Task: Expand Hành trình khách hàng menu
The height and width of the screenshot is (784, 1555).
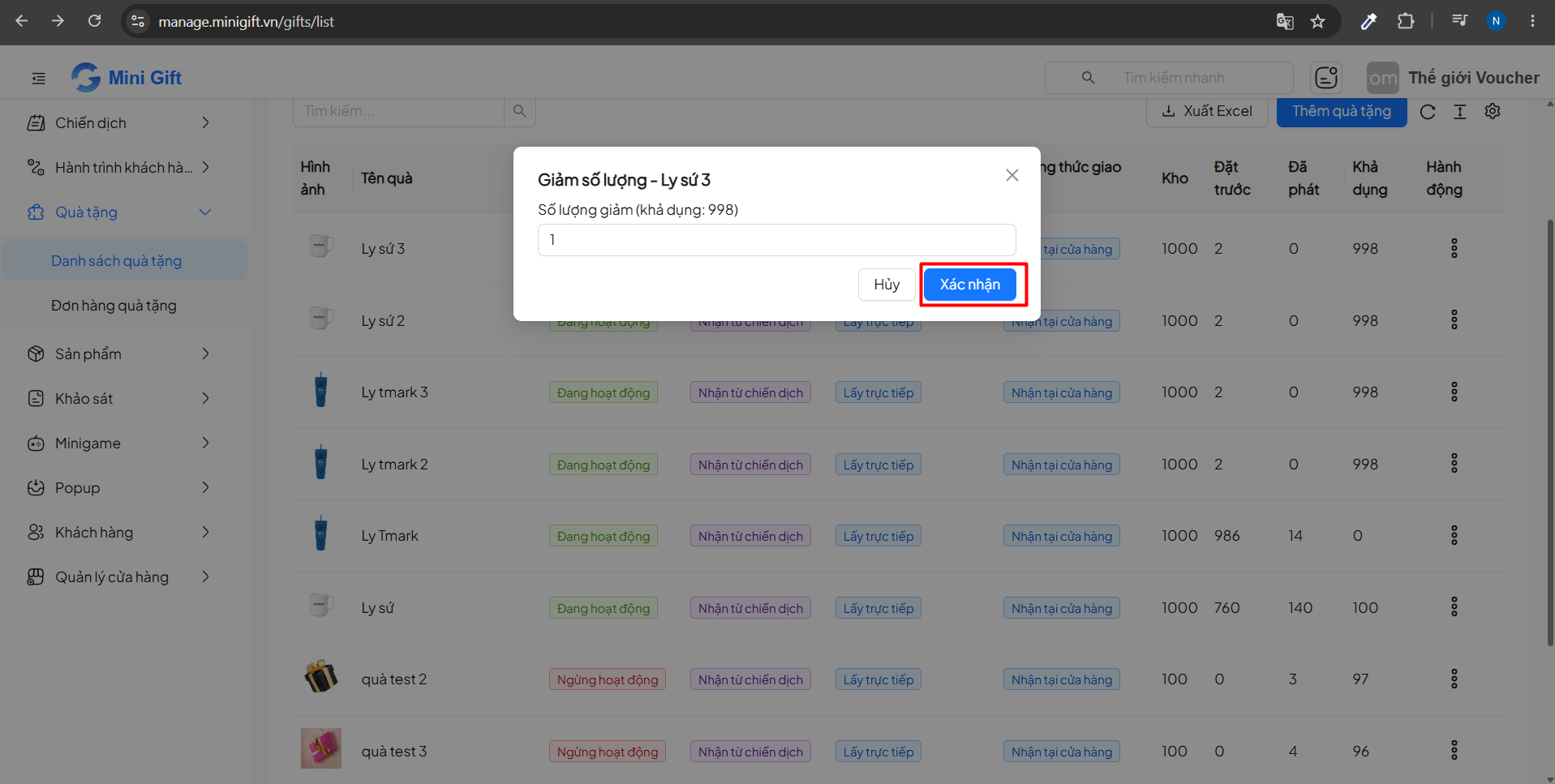Action: (120, 168)
